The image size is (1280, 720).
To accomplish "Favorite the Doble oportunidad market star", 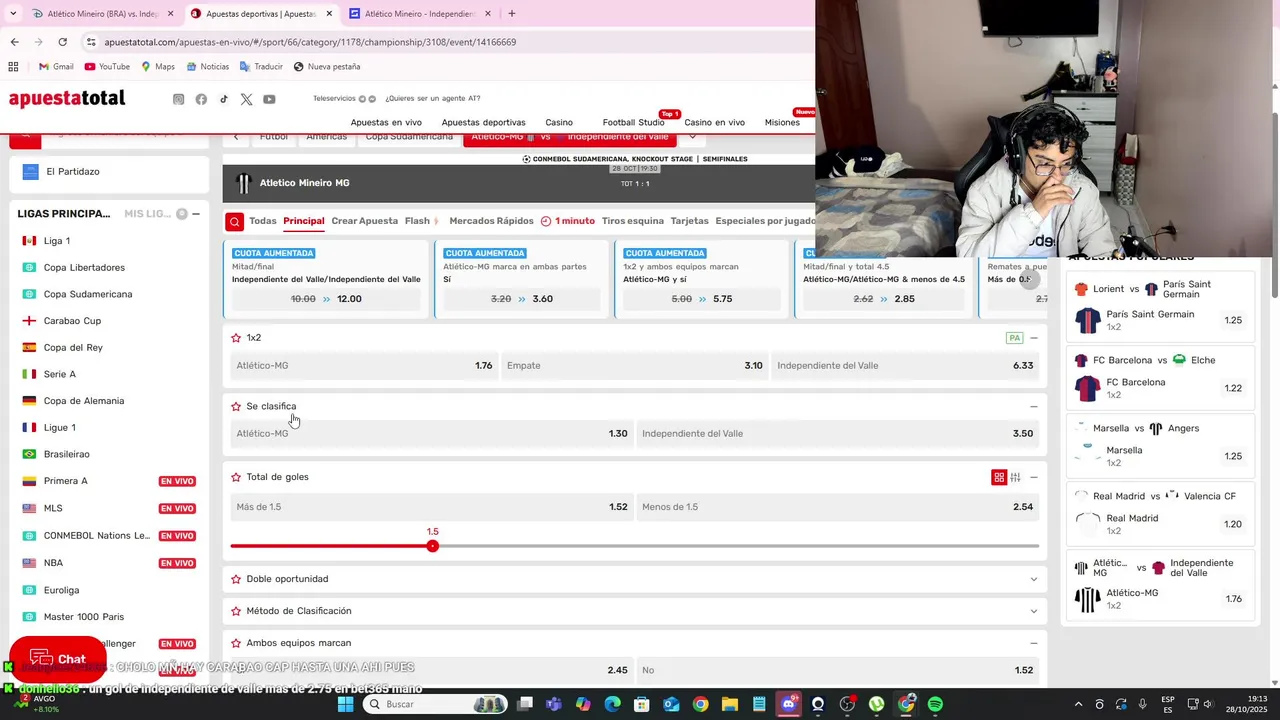I will [236, 579].
